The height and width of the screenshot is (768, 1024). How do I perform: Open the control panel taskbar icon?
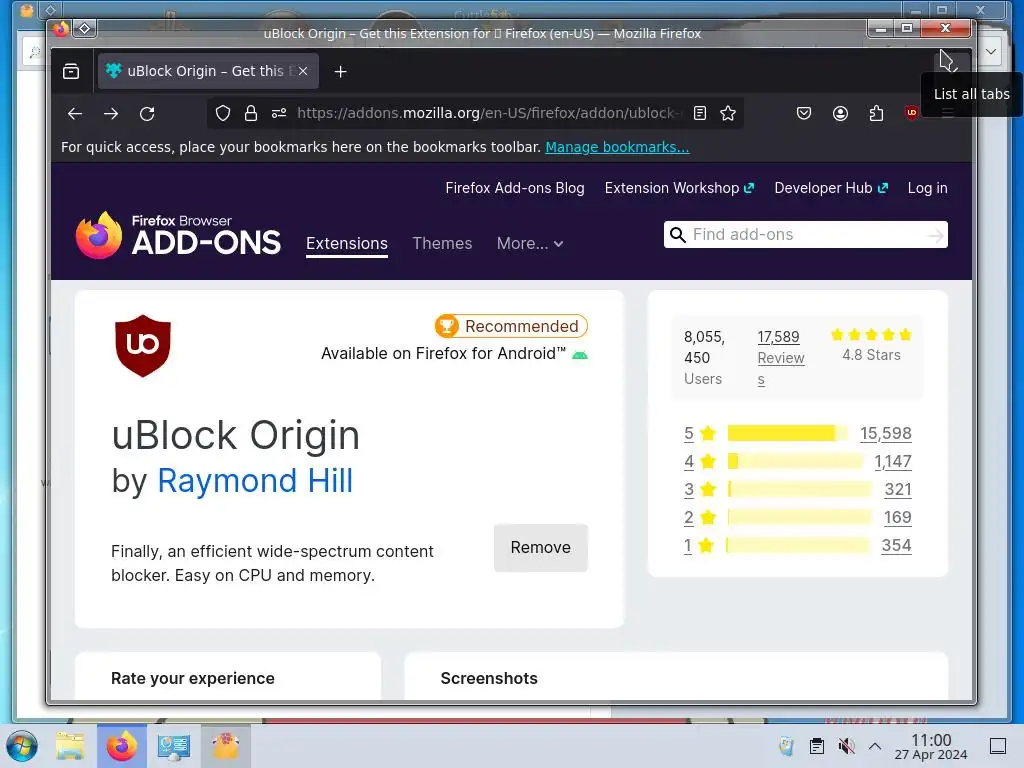[174, 746]
